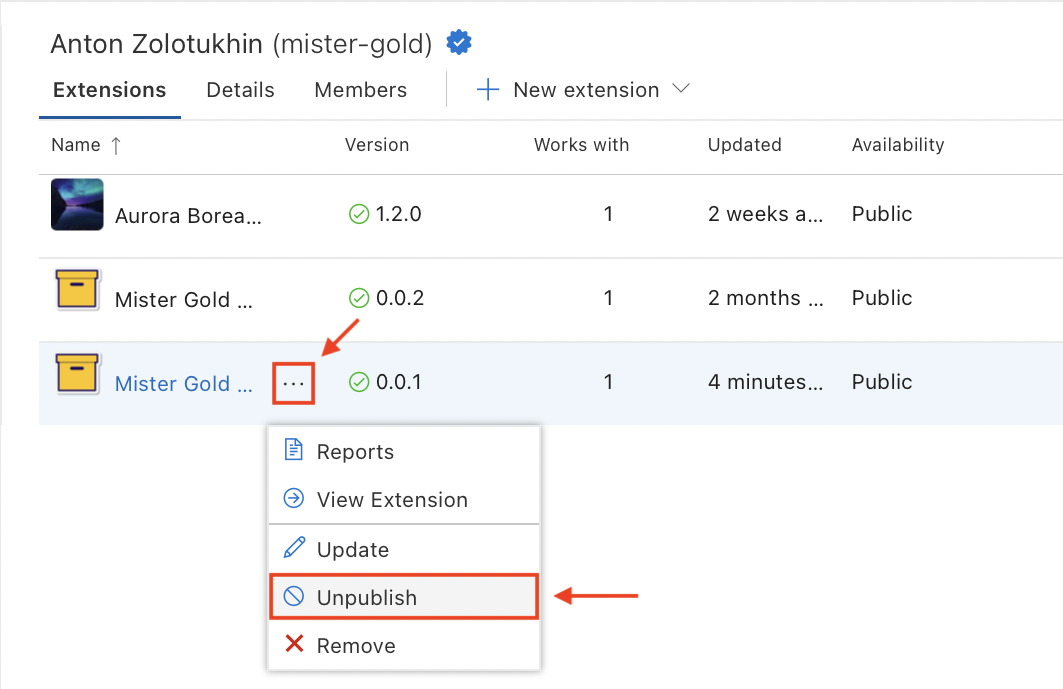Click the red Remove X icon

click(x=294, y=644)
